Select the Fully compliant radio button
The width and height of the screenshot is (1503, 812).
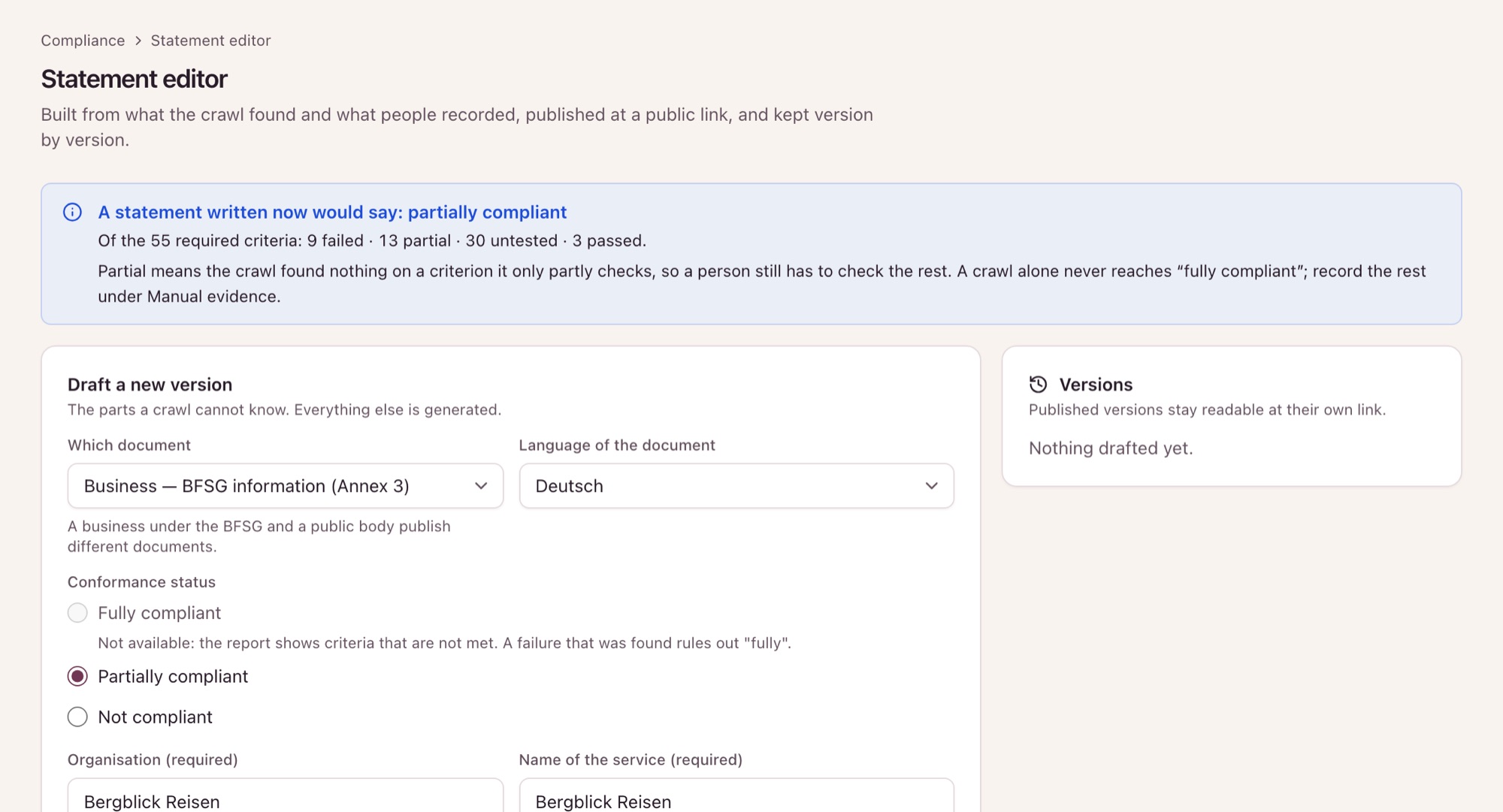tap(77, 613)
